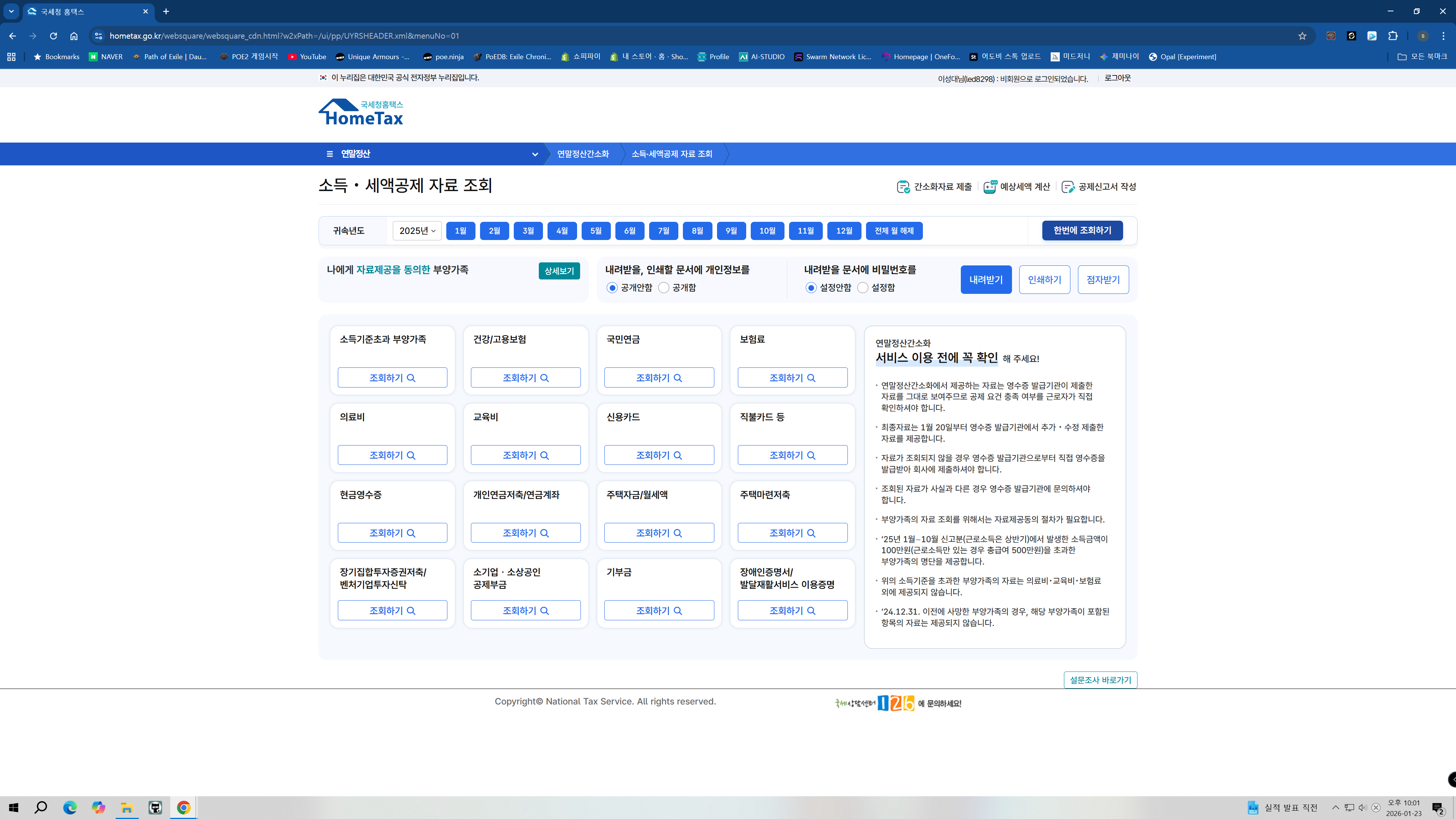Click the 한번에 조회하기 button
1456x819 pixels.
pyautogui.click(x=1082, y=231)
